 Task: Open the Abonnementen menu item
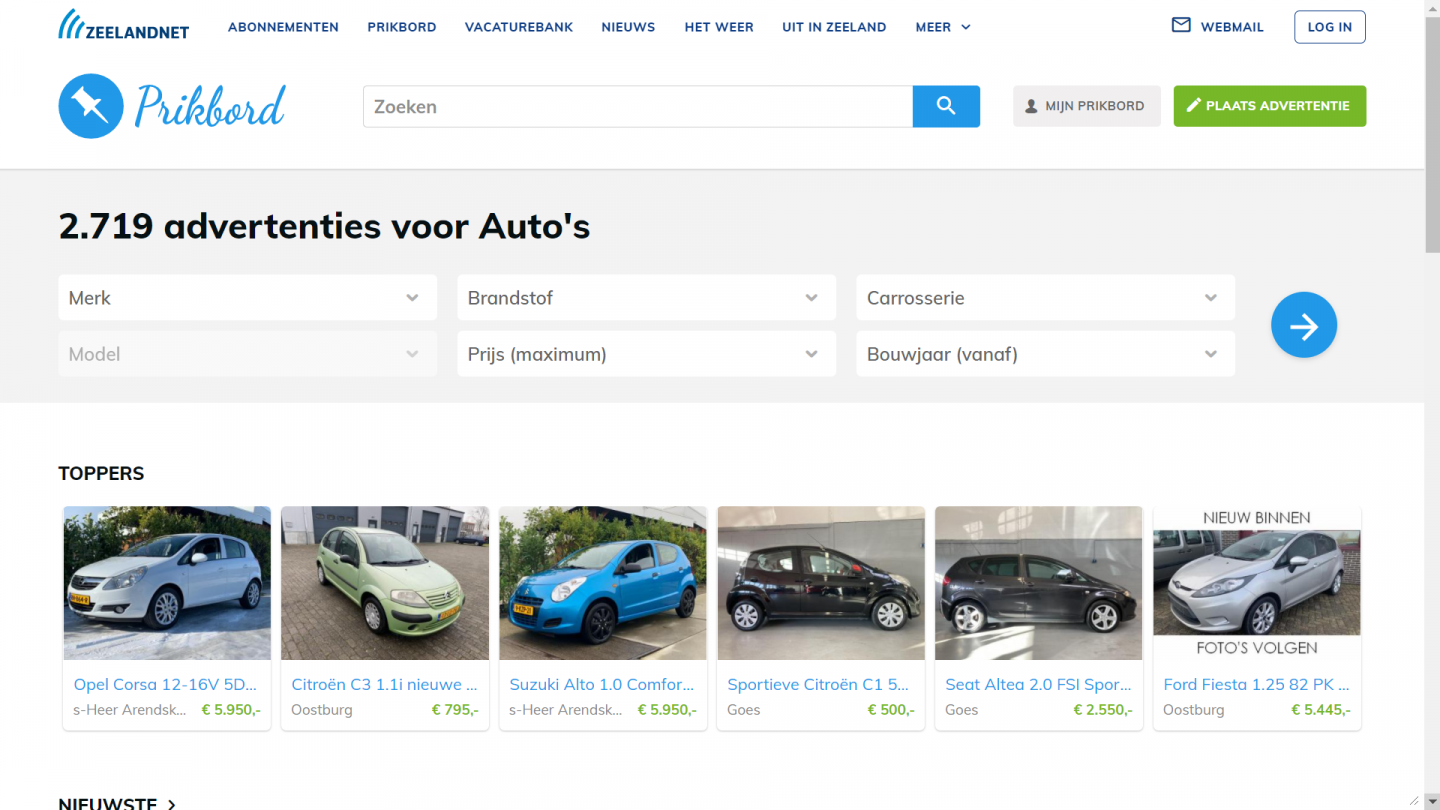(283, 27)
